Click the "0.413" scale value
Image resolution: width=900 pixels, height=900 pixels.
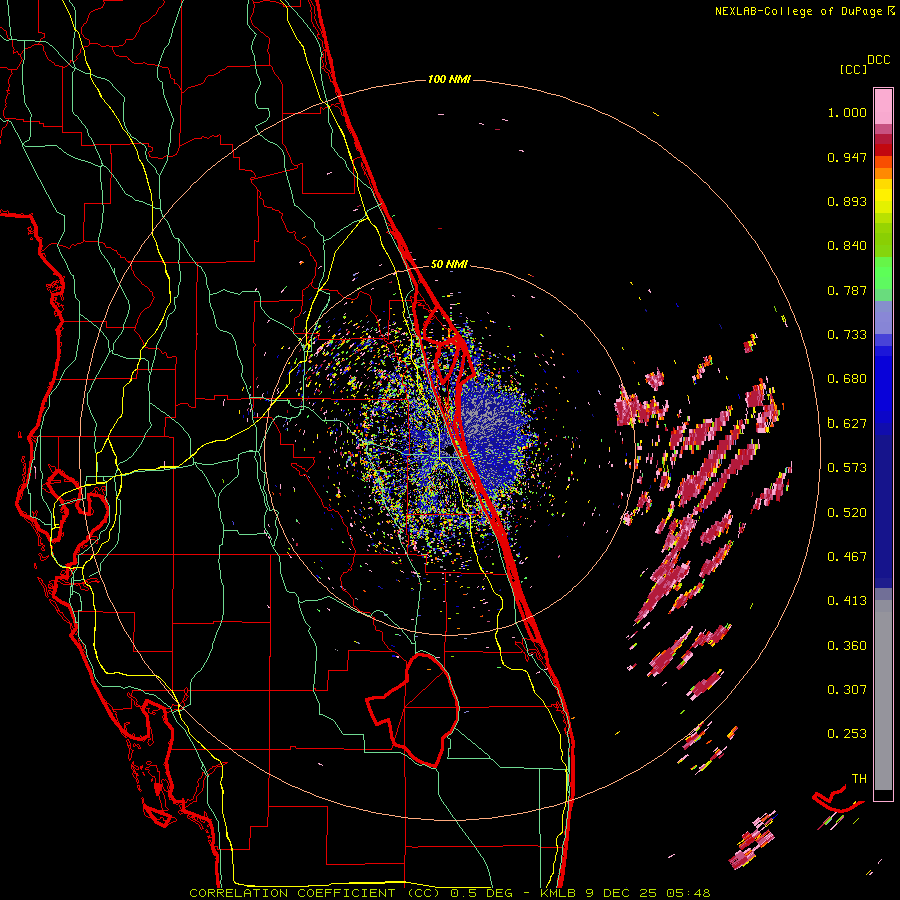point(847,601)
